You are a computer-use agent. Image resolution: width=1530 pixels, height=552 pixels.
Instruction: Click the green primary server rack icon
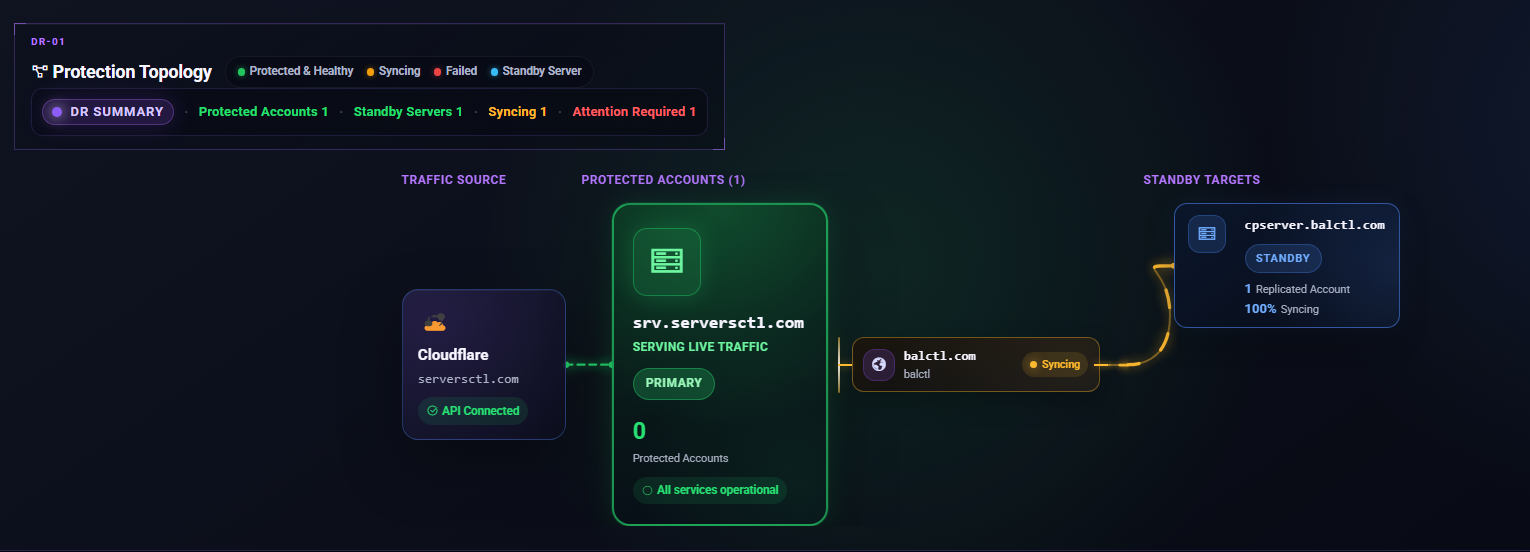[x=667, y=262]
